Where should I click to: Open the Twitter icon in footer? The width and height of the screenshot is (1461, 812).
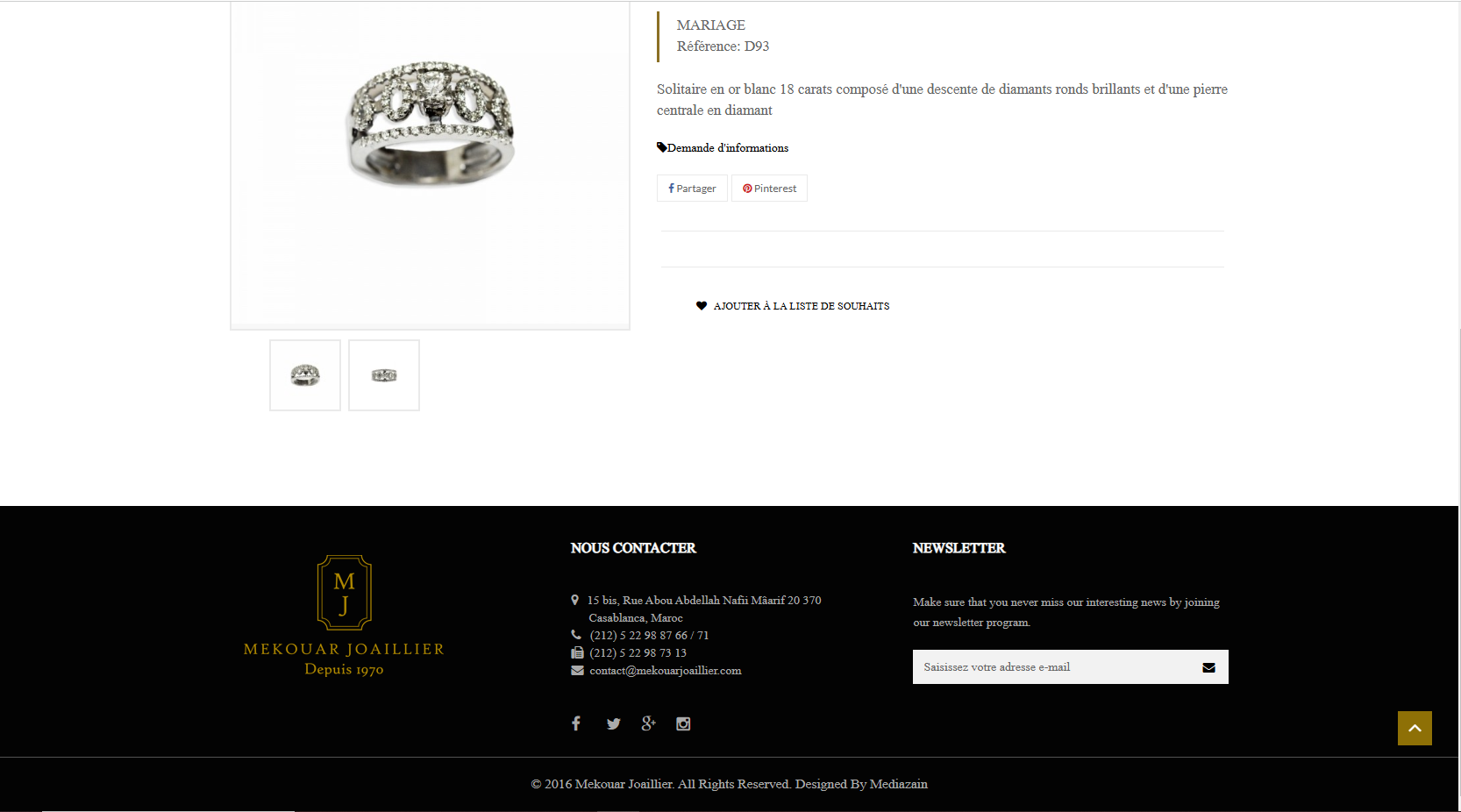pyautogui.click(x=613, y=723)
